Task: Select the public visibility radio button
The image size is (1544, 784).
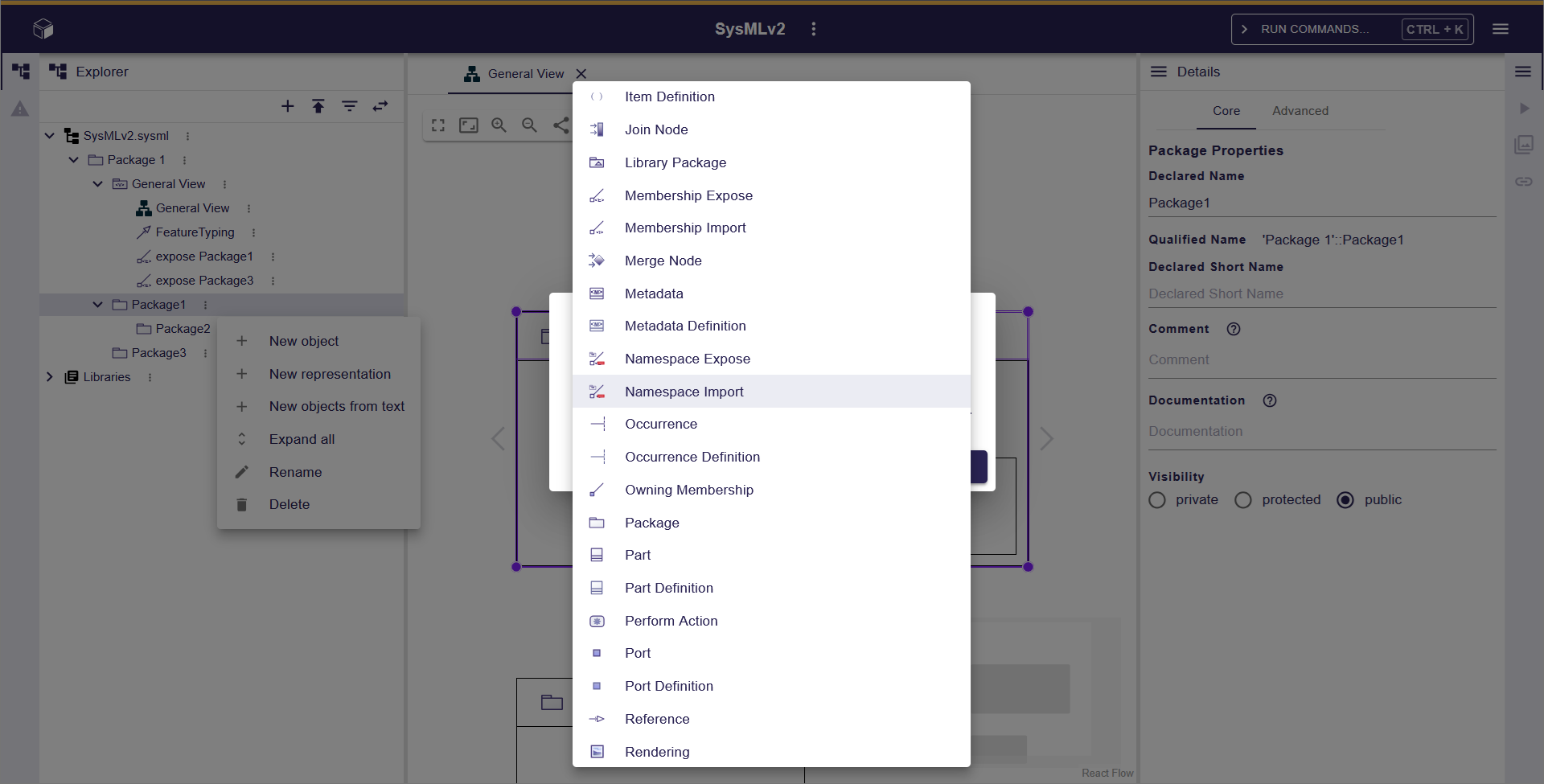Action: (1345, 500)
